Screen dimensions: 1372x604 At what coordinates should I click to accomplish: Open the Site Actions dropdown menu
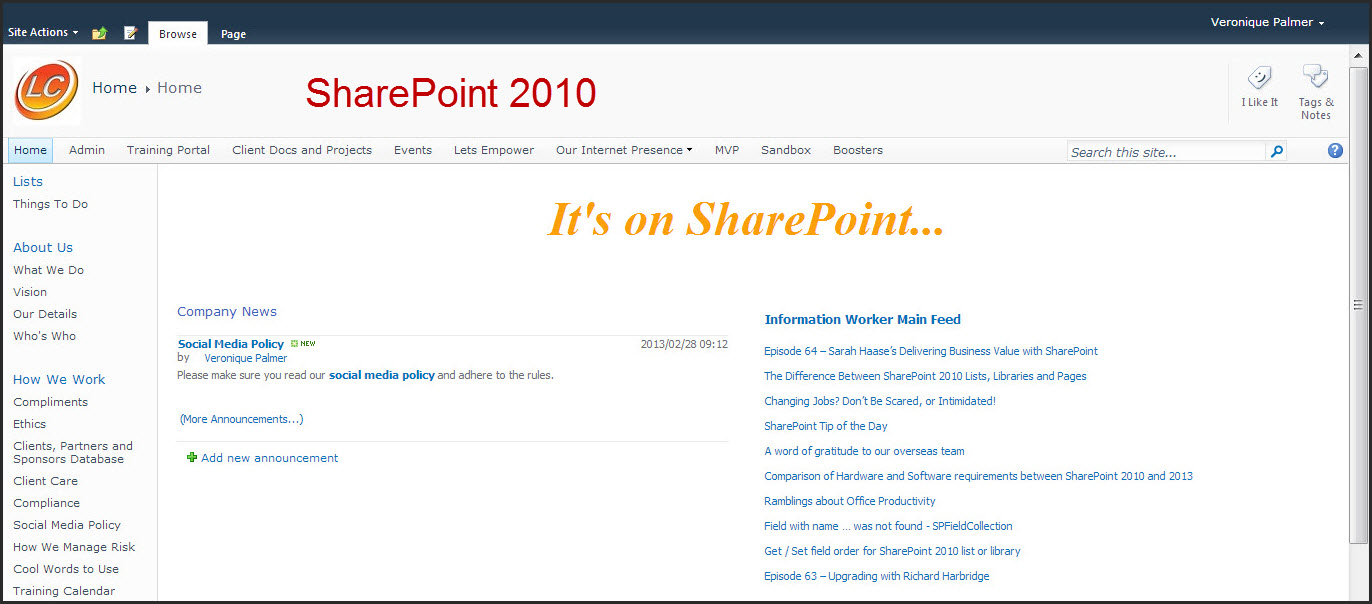pyautogui.click(x=43, y=32)
